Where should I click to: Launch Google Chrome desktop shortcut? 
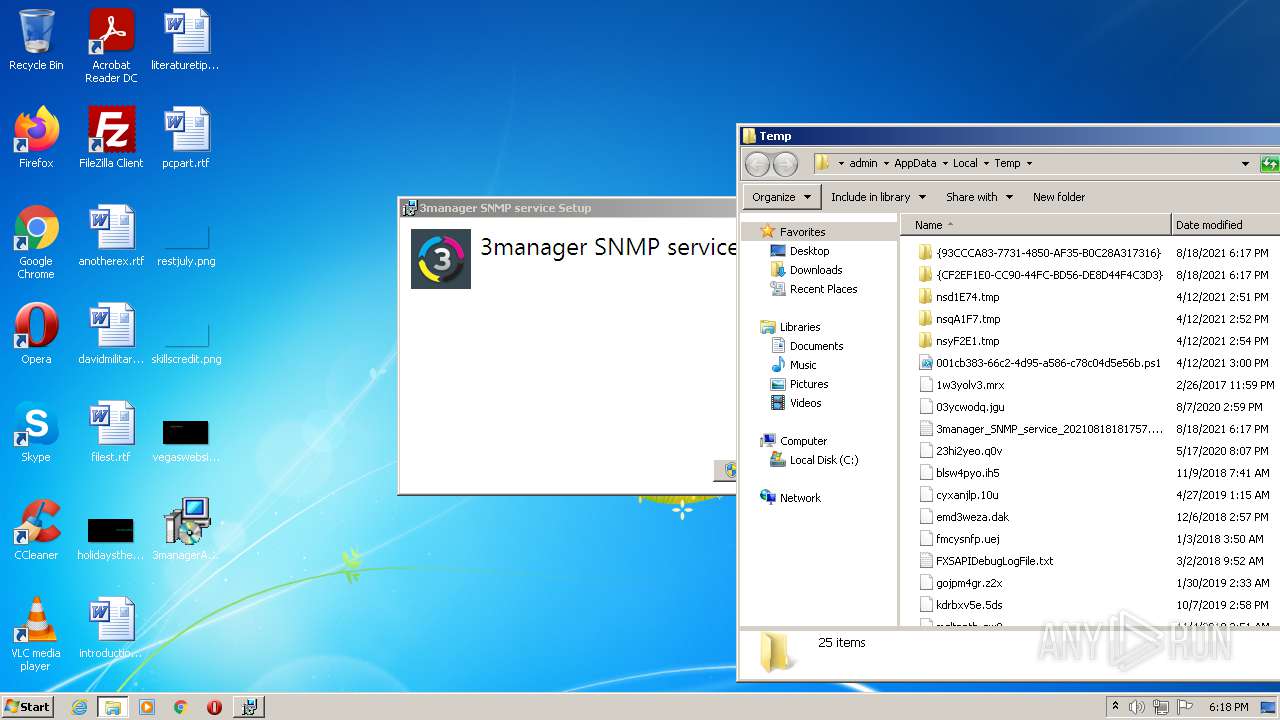(36, 242)
